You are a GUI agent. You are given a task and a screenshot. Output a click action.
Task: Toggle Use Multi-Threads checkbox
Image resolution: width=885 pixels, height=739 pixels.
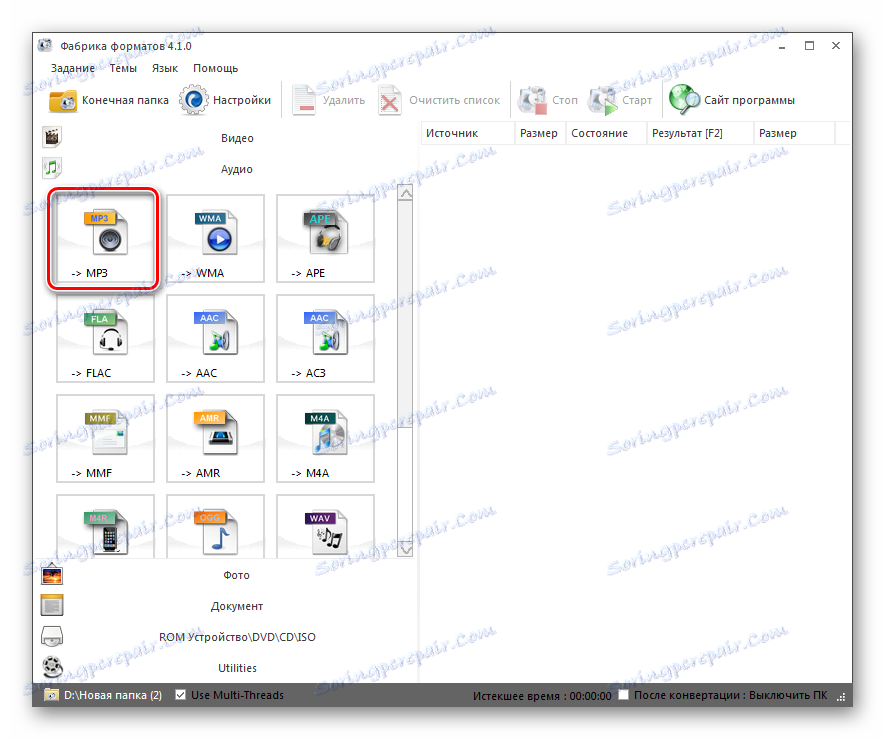tap(180, 695)
